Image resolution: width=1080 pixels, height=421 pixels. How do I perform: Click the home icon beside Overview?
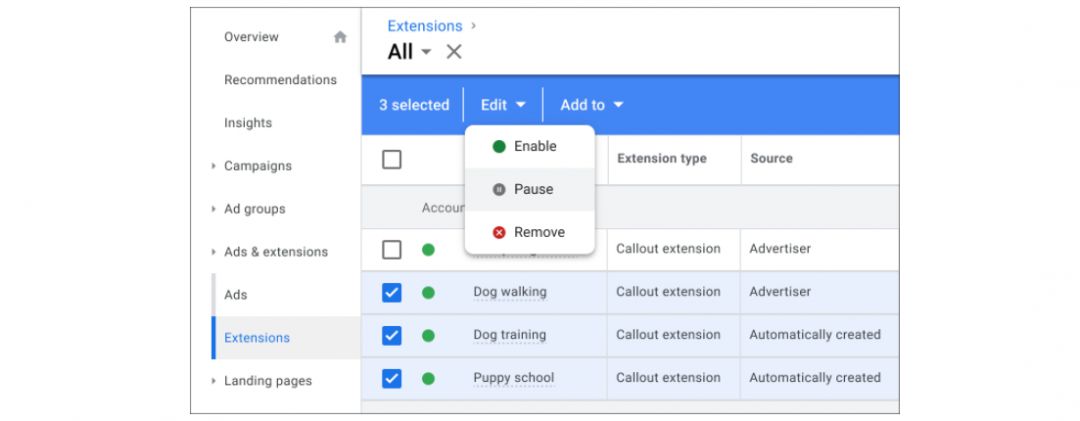340,37
